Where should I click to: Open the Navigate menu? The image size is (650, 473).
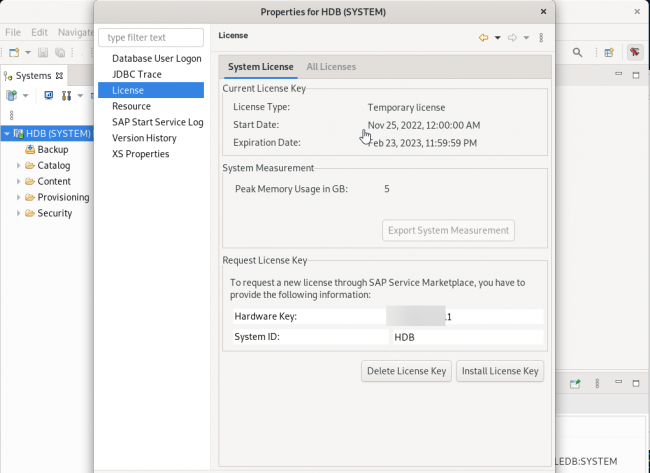coord(75,32)
